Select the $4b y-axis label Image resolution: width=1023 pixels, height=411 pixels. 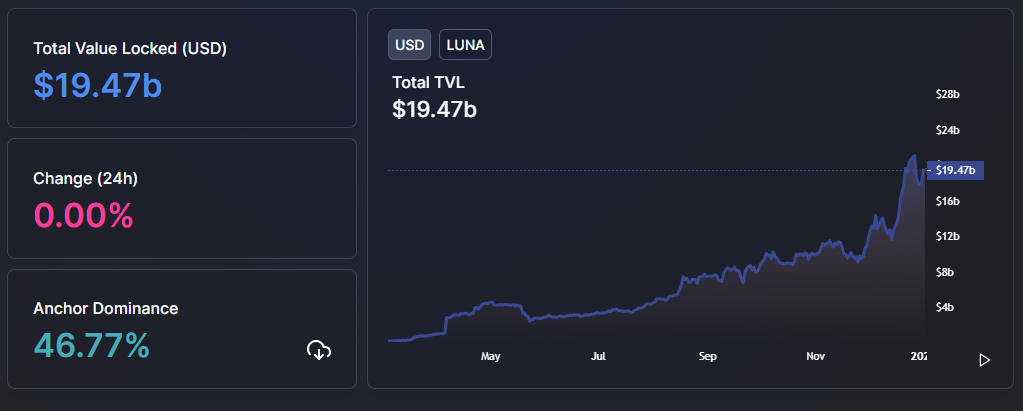(945, 307)
